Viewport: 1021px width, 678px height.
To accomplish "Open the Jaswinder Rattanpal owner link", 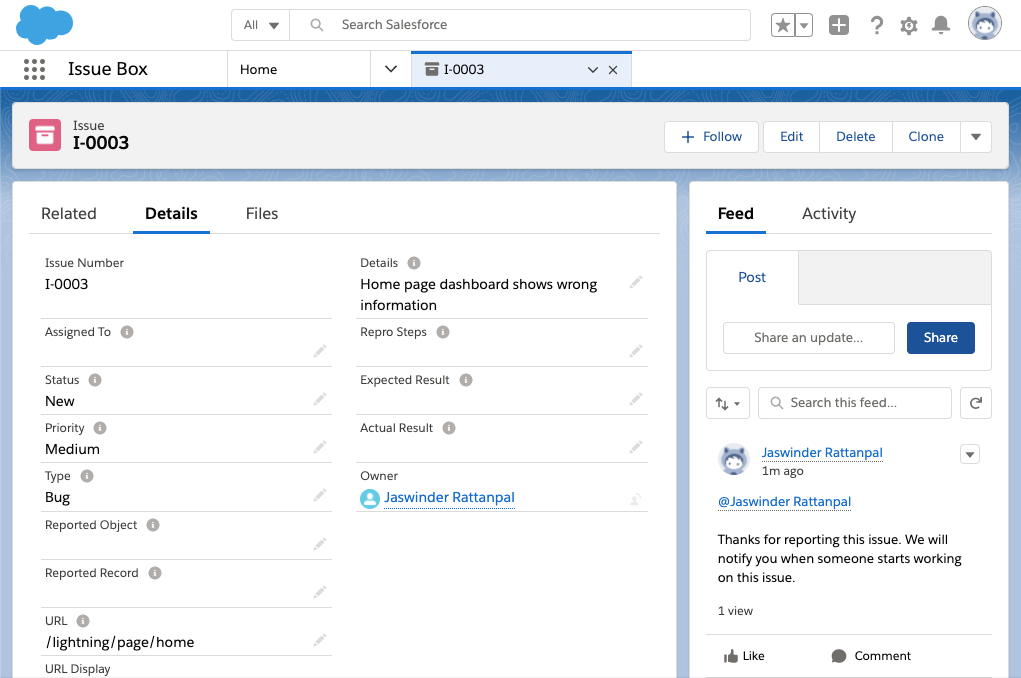I will click(449, 497).
